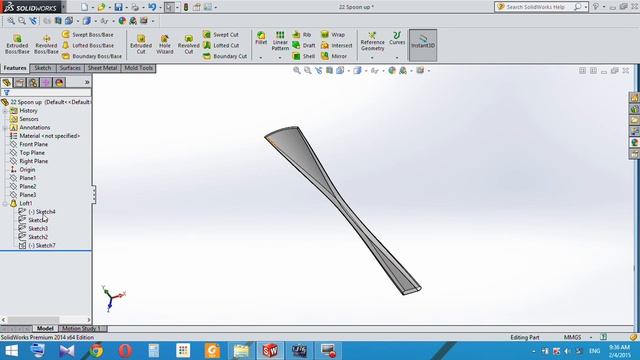Open the Linear Pattern dropdown arrow

[280, 58]
